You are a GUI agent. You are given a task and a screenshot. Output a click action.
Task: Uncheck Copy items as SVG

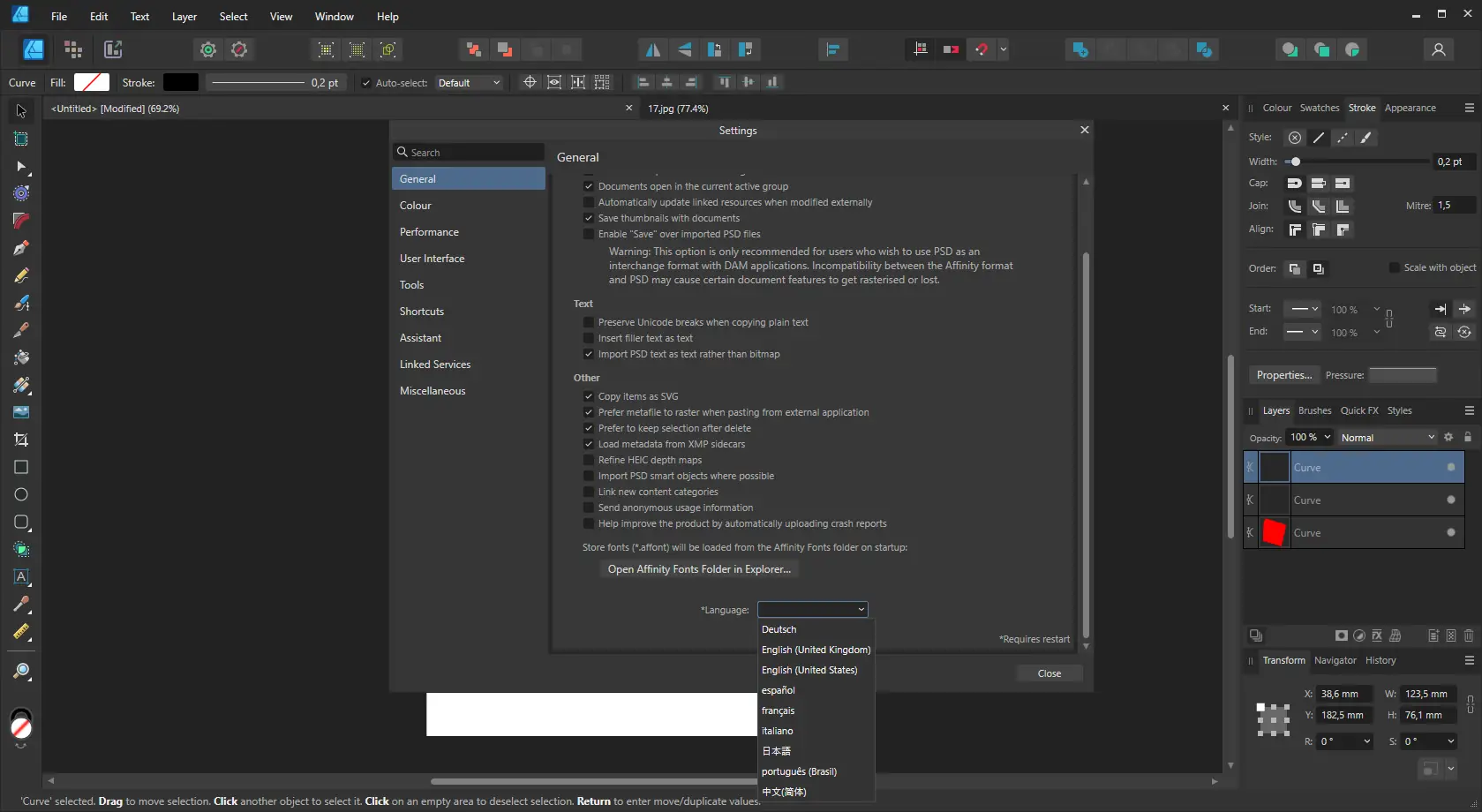(x=589, y=396)
